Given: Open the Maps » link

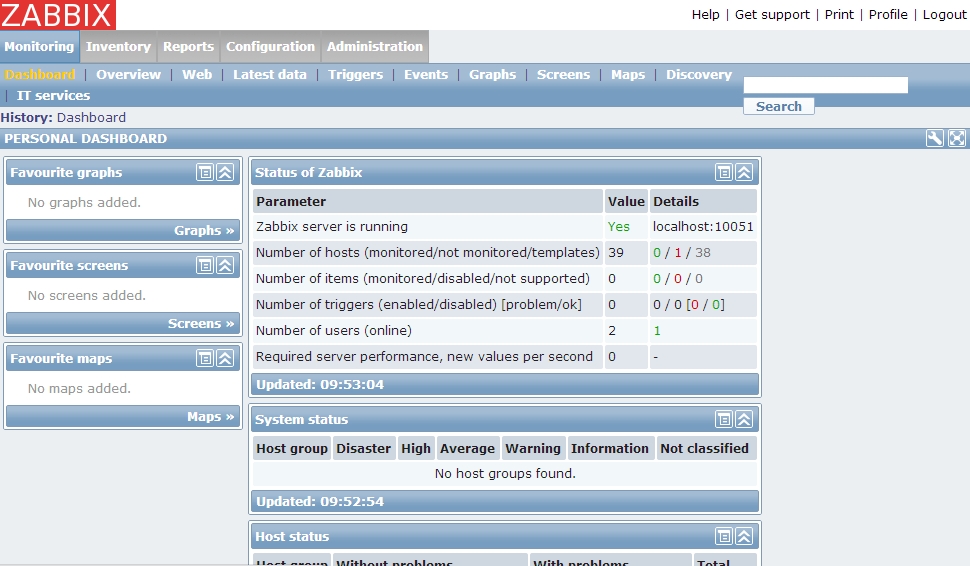Looking at the screenshot, I should point(211,416).
